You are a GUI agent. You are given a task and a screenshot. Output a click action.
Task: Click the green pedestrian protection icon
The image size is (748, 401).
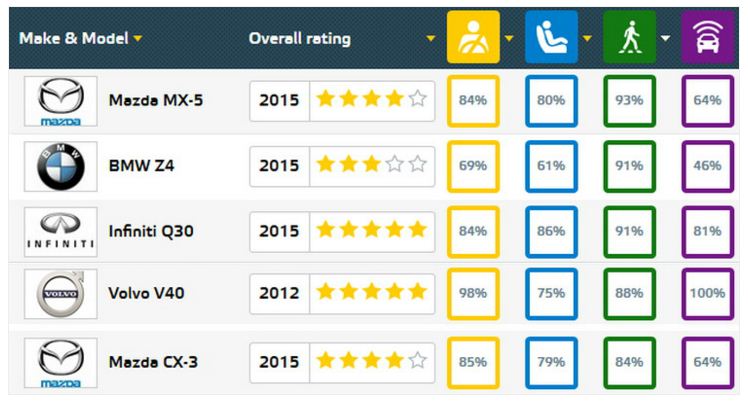[629, 38]
